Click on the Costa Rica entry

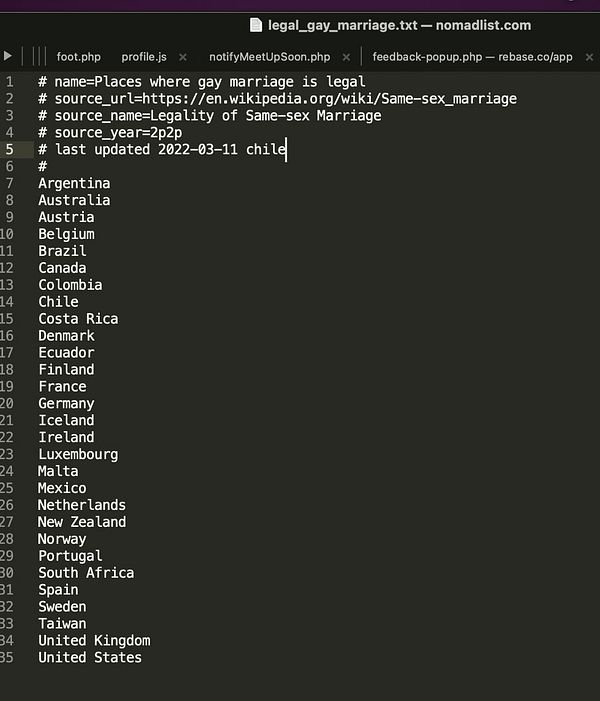[78, 319]
